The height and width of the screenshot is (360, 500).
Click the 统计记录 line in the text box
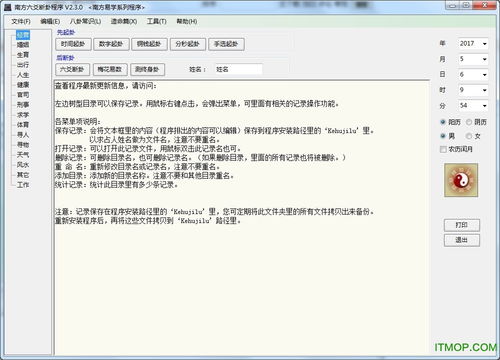116,185
